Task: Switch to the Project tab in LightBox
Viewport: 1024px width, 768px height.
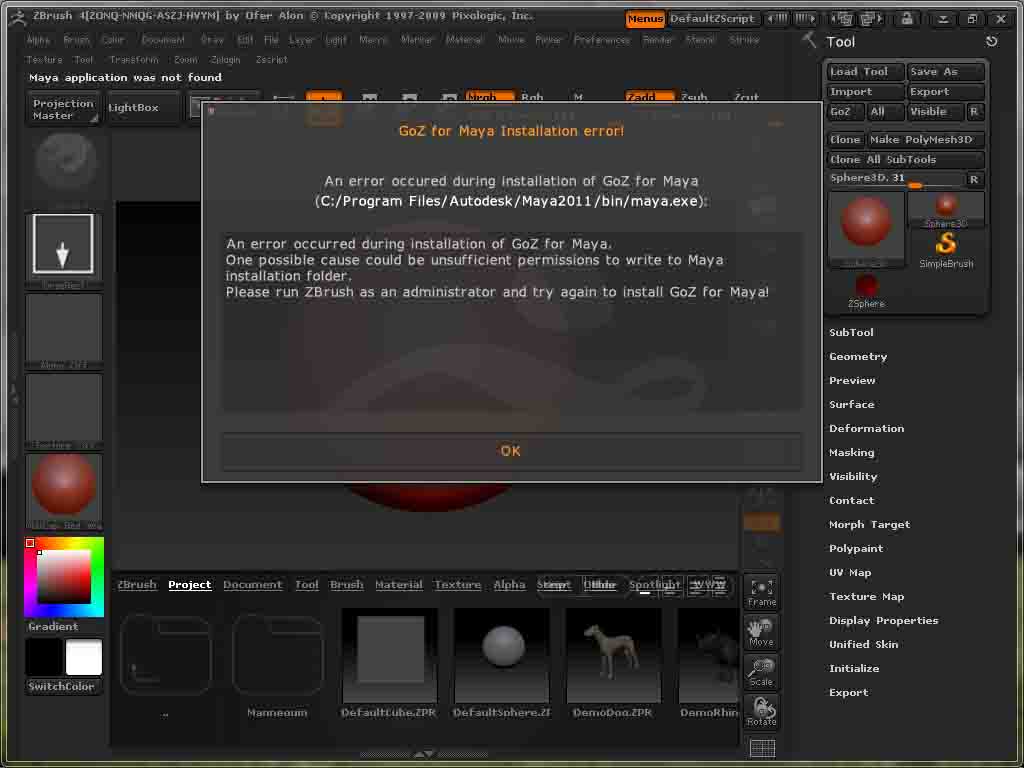Action: click(189, 584)
